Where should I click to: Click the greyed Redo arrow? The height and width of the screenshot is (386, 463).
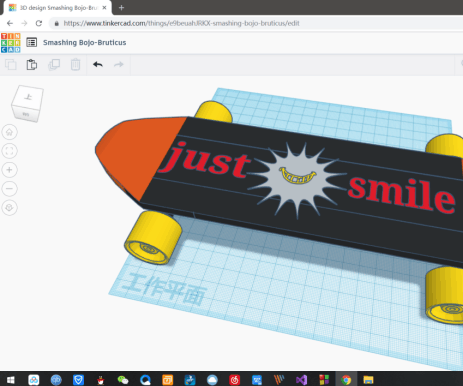119,64
